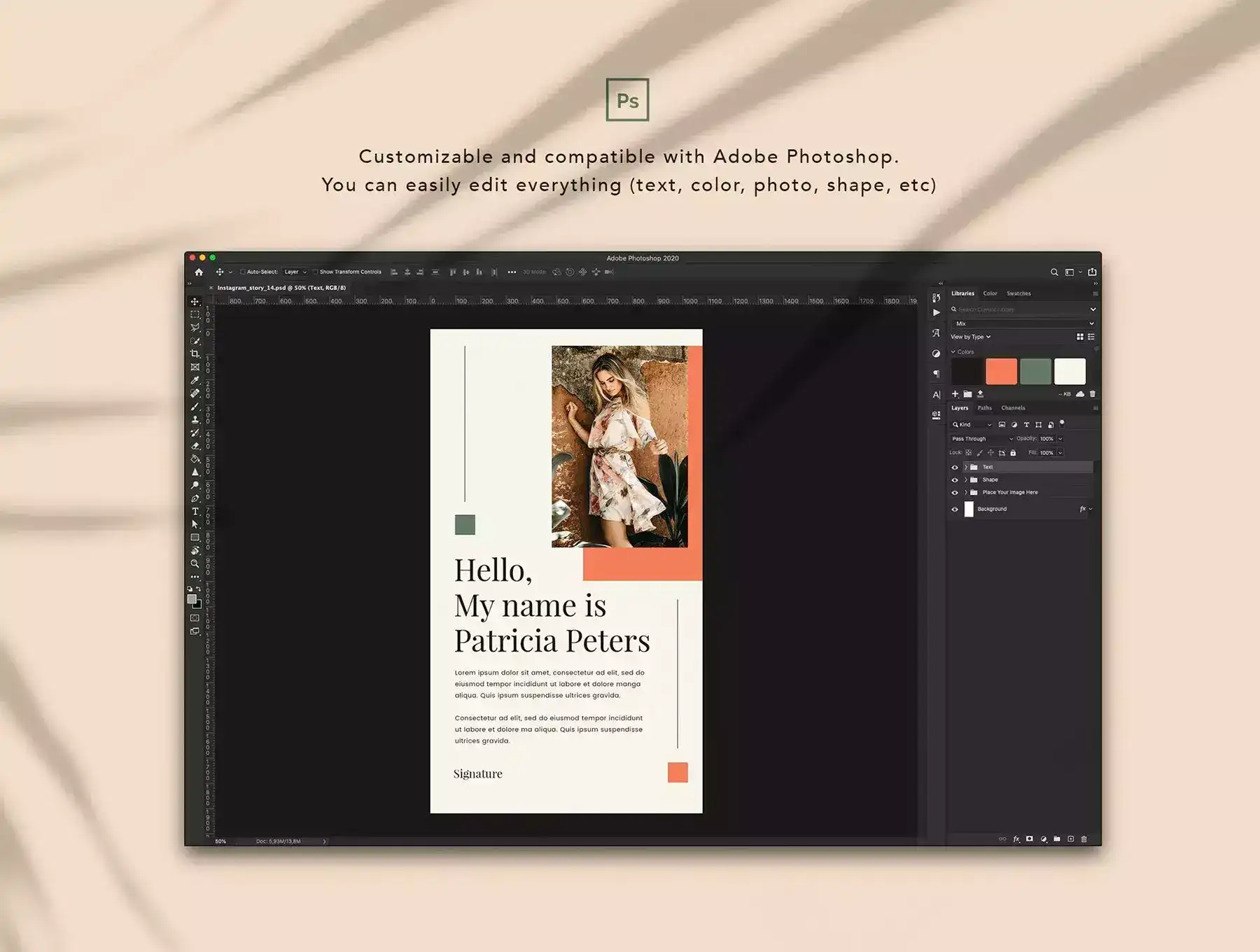Screen dimensions: 1260x952
Task: Select the Eyedropper tool
Action: 195,380
